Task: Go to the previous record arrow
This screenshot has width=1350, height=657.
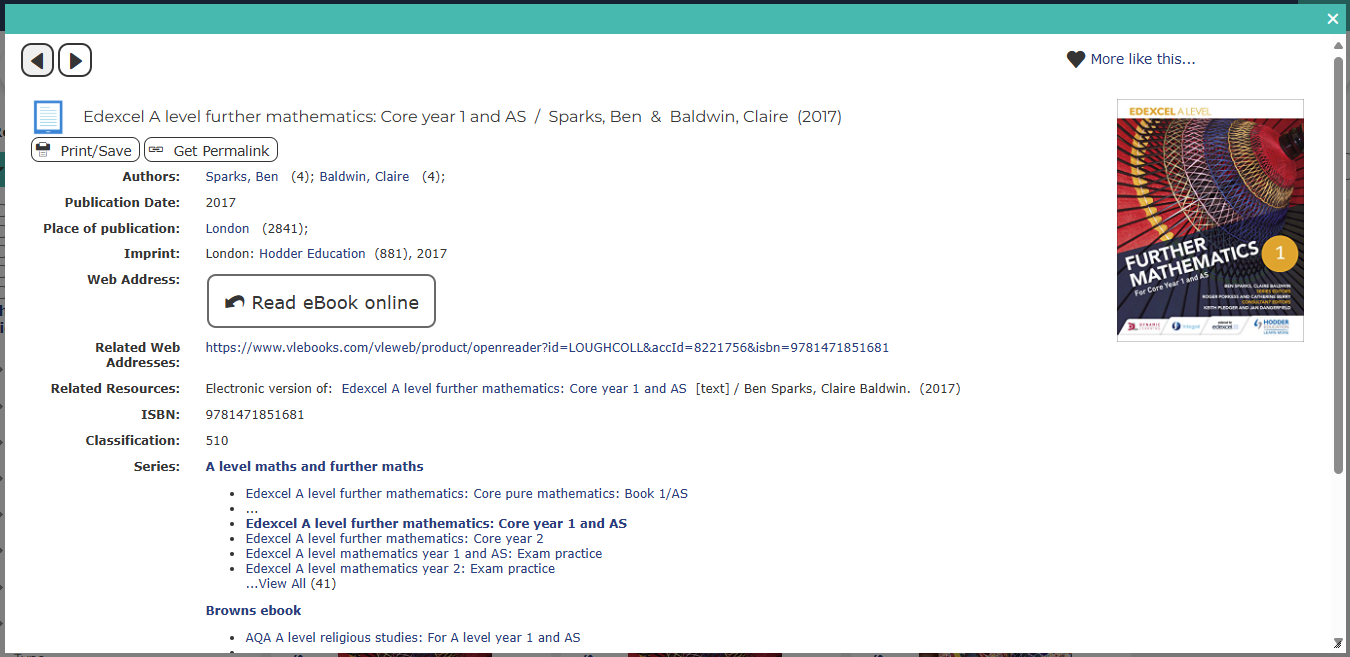Action: [x=37, y=60]
